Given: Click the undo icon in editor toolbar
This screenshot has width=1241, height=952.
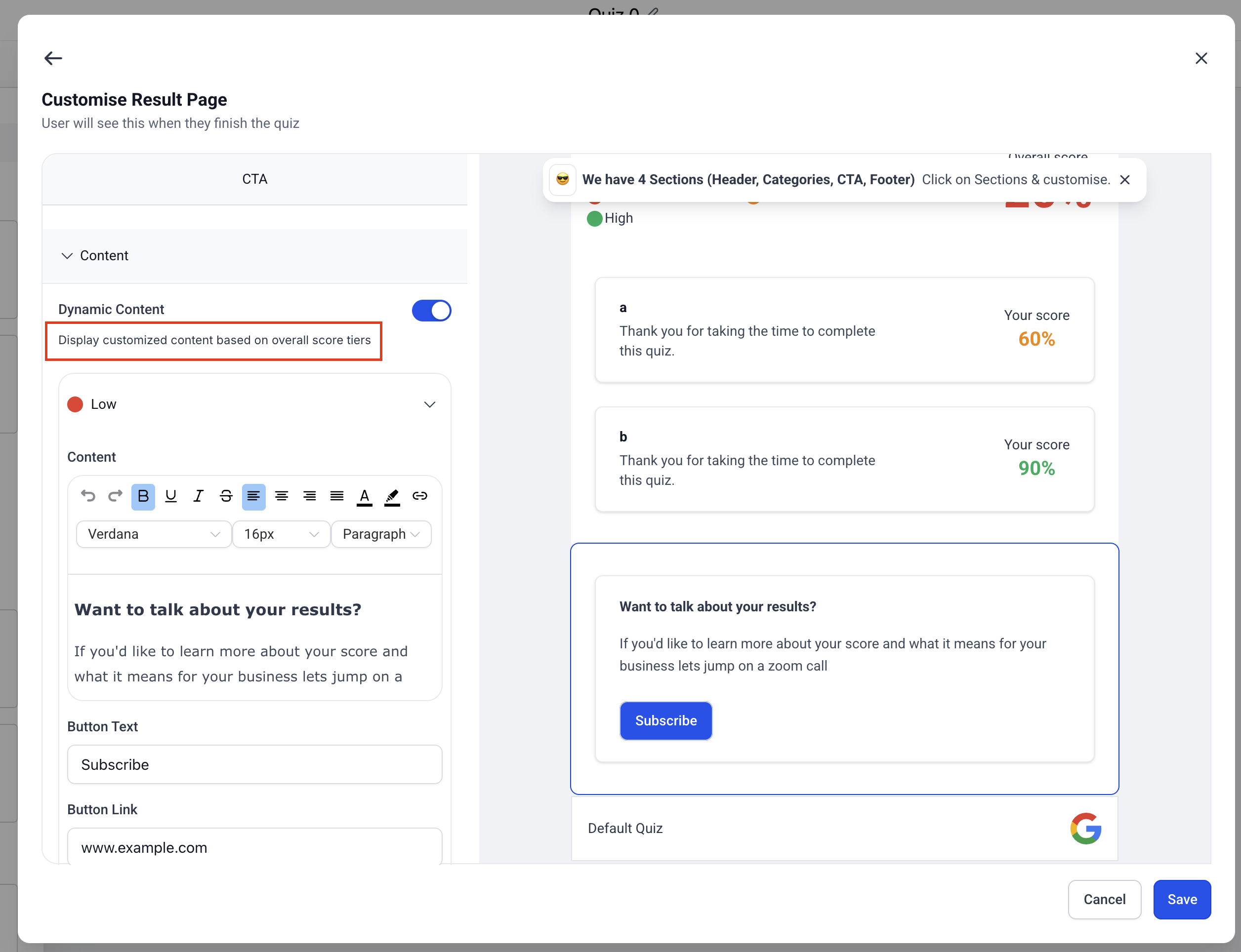Looking at the screenshot, I should pyautogui.click(x=88, y=496).
